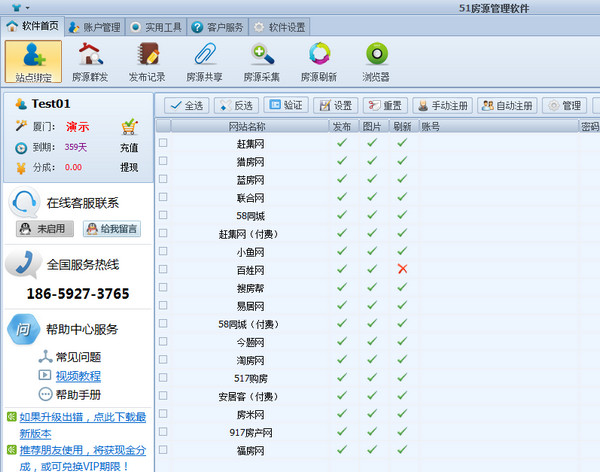The height and width of the screenshot is (472, 600).
Task: Click 提现 withdraw link
Action: pos(129,167)
